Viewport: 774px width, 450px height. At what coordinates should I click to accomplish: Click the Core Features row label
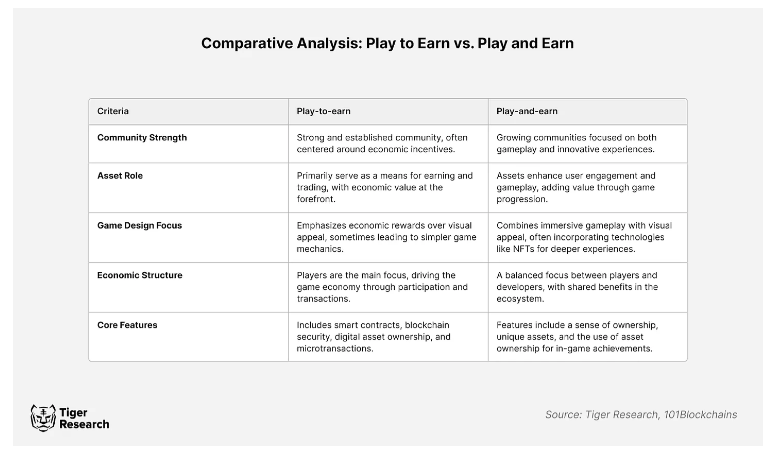point(127,325)
